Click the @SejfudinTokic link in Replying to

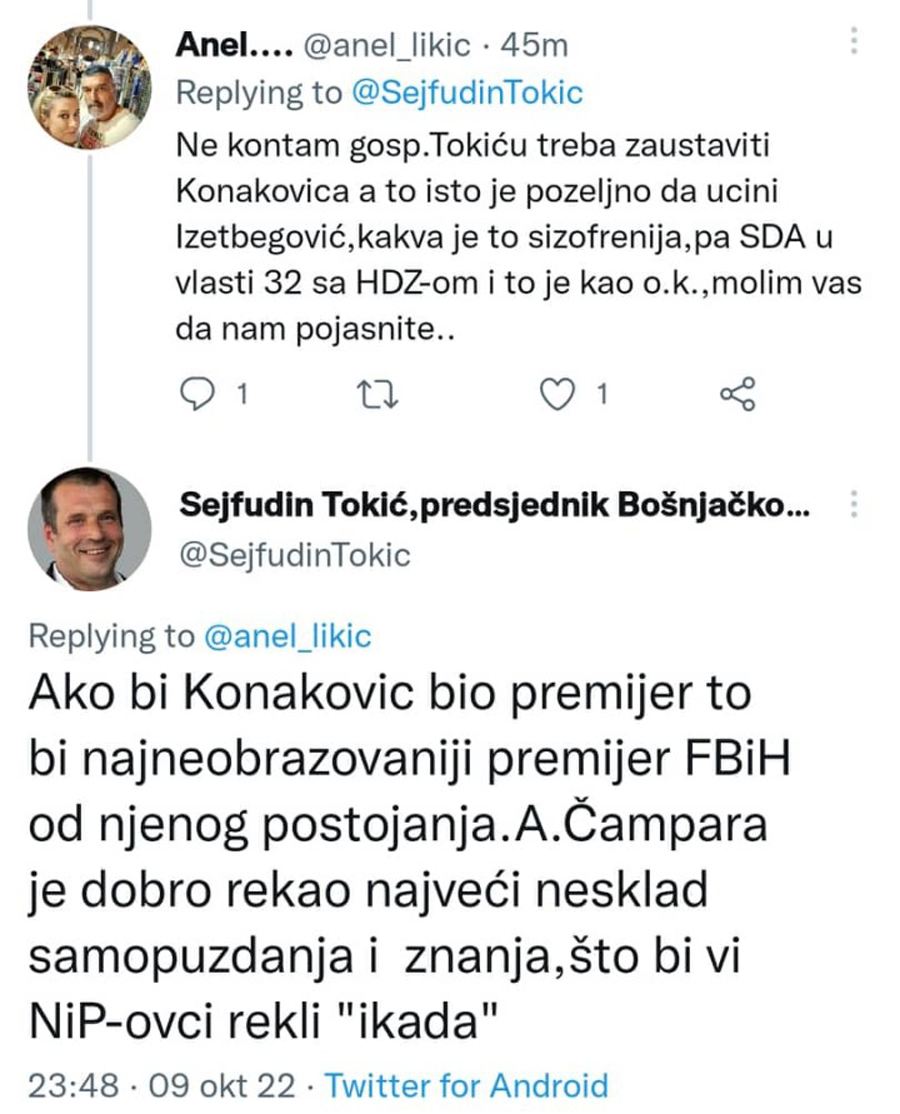[467, 93]
